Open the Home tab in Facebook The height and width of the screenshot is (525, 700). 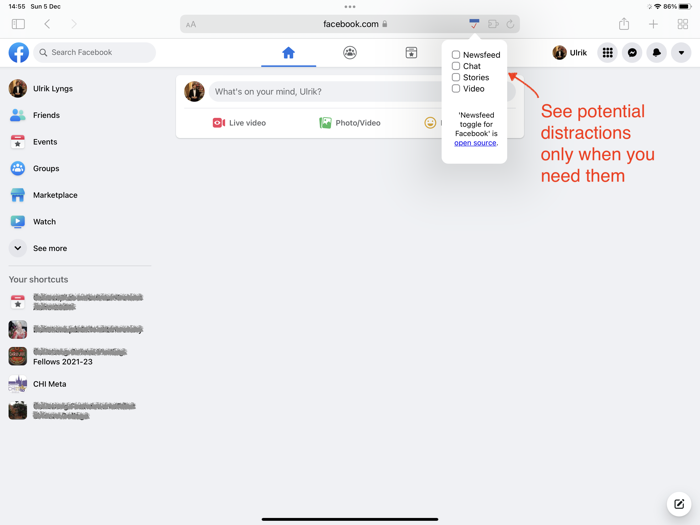288,53
